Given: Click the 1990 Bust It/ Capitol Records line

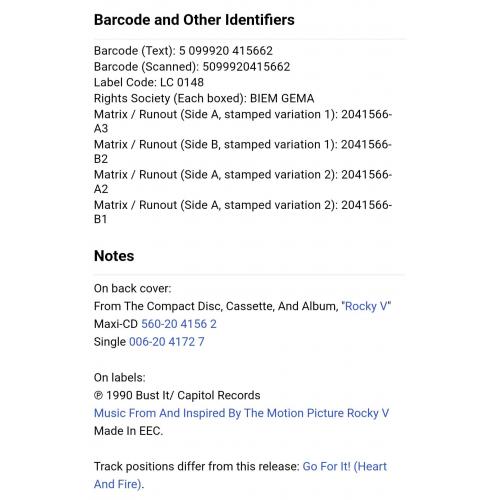Looking at the screenshot, I should point(177,395).
